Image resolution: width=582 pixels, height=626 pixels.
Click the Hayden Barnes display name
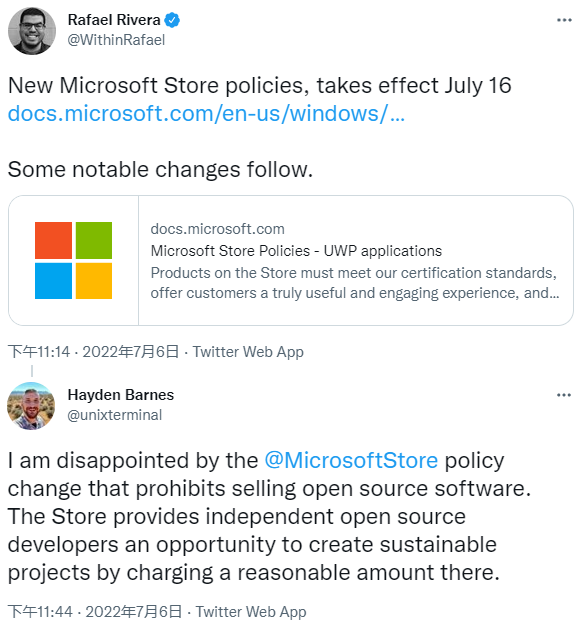tap(121, 395)
